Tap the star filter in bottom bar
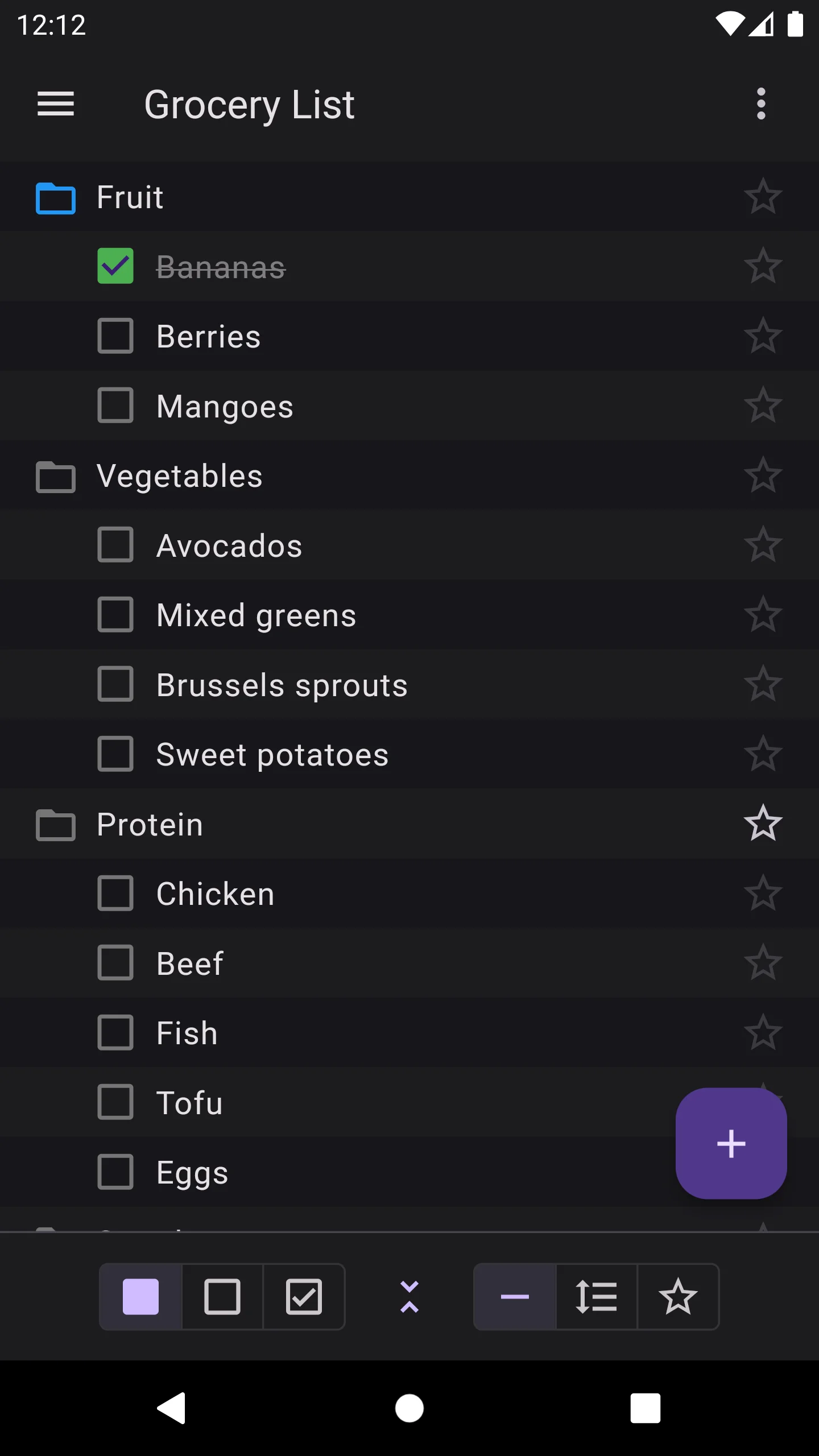819x1456 pixels. (678, 1297)
